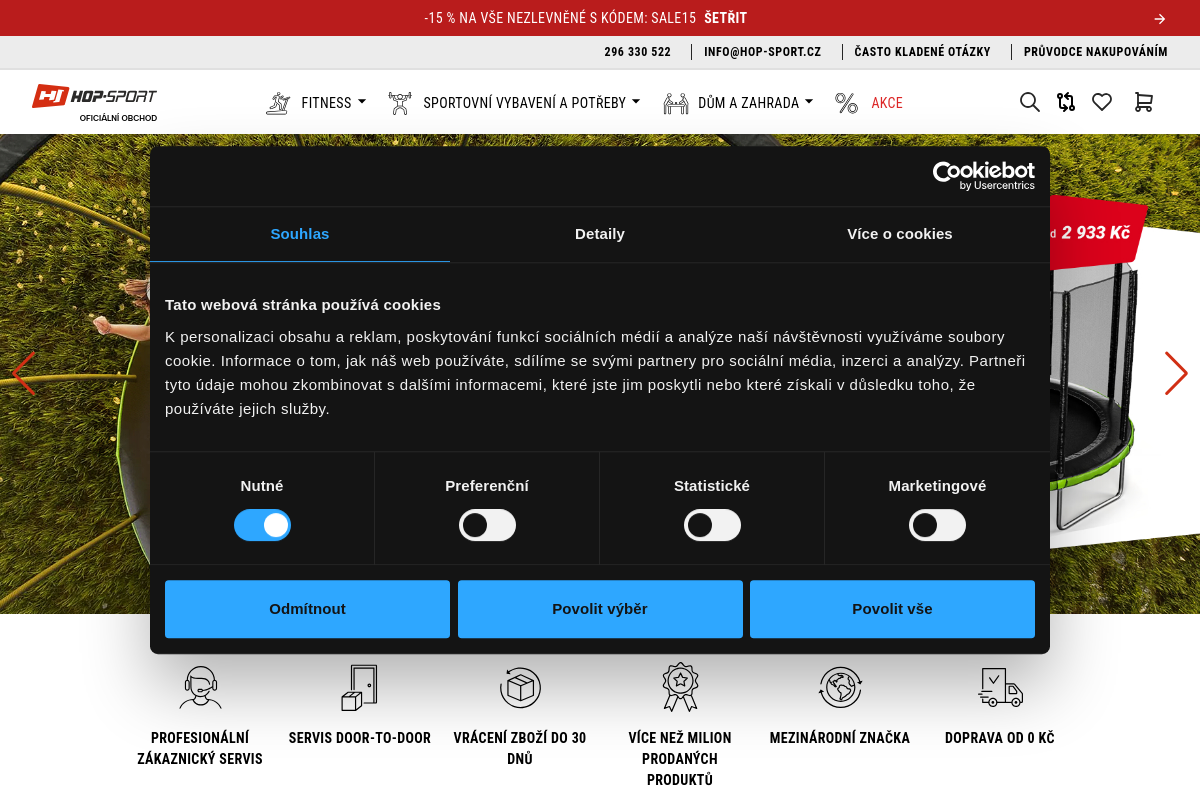The height and width of the screenshot is (800, 1200).
Task: Show previous slide with left arrow
Action: coord(23,373)
